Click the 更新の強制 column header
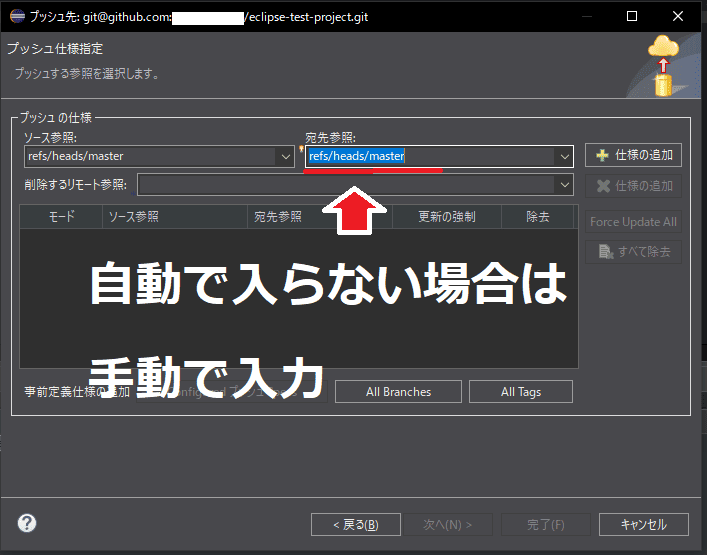Screen dimensions: 707x555 pyautogui.click(x=446, y=216)
